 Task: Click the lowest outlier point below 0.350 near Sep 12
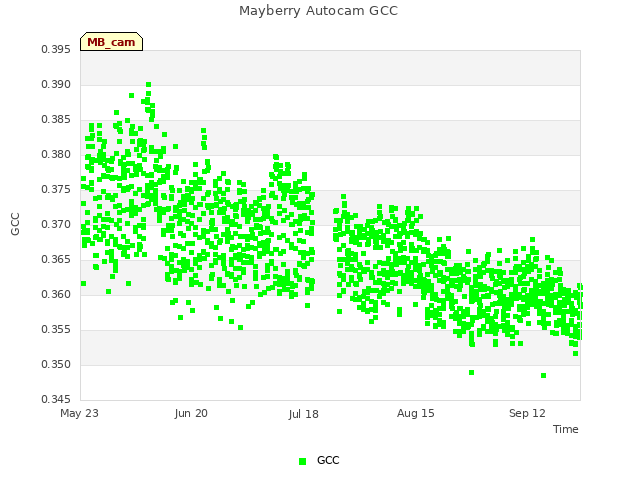(x=543, y=376)
